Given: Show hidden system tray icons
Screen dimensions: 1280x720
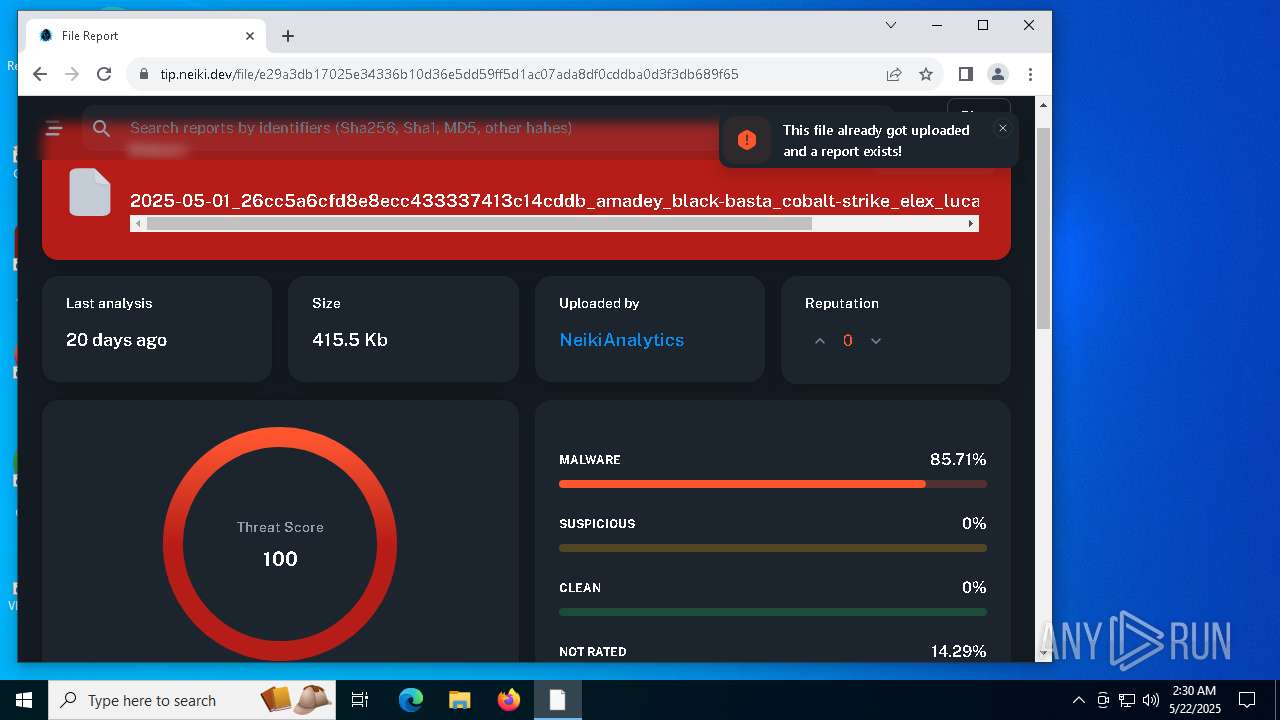Looking at the screenshot, I should (1078, 700).
